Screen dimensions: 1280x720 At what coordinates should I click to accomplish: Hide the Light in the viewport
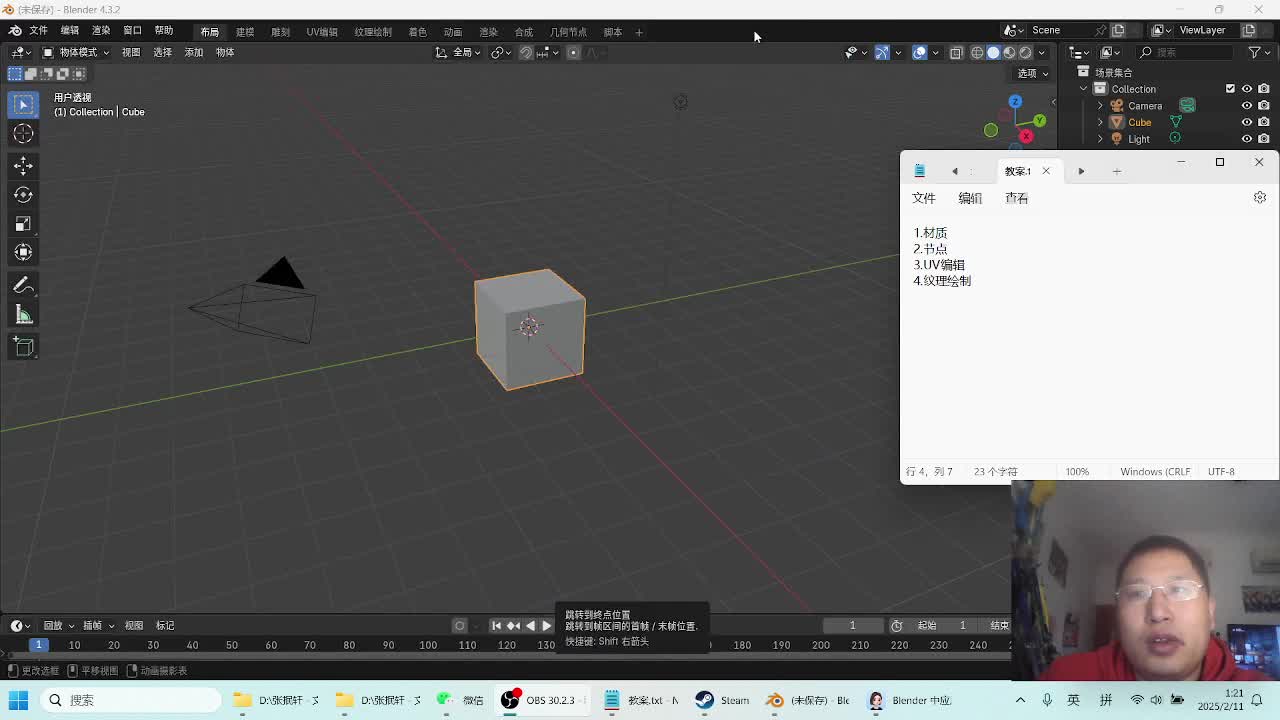click(x=1247, y=139)
